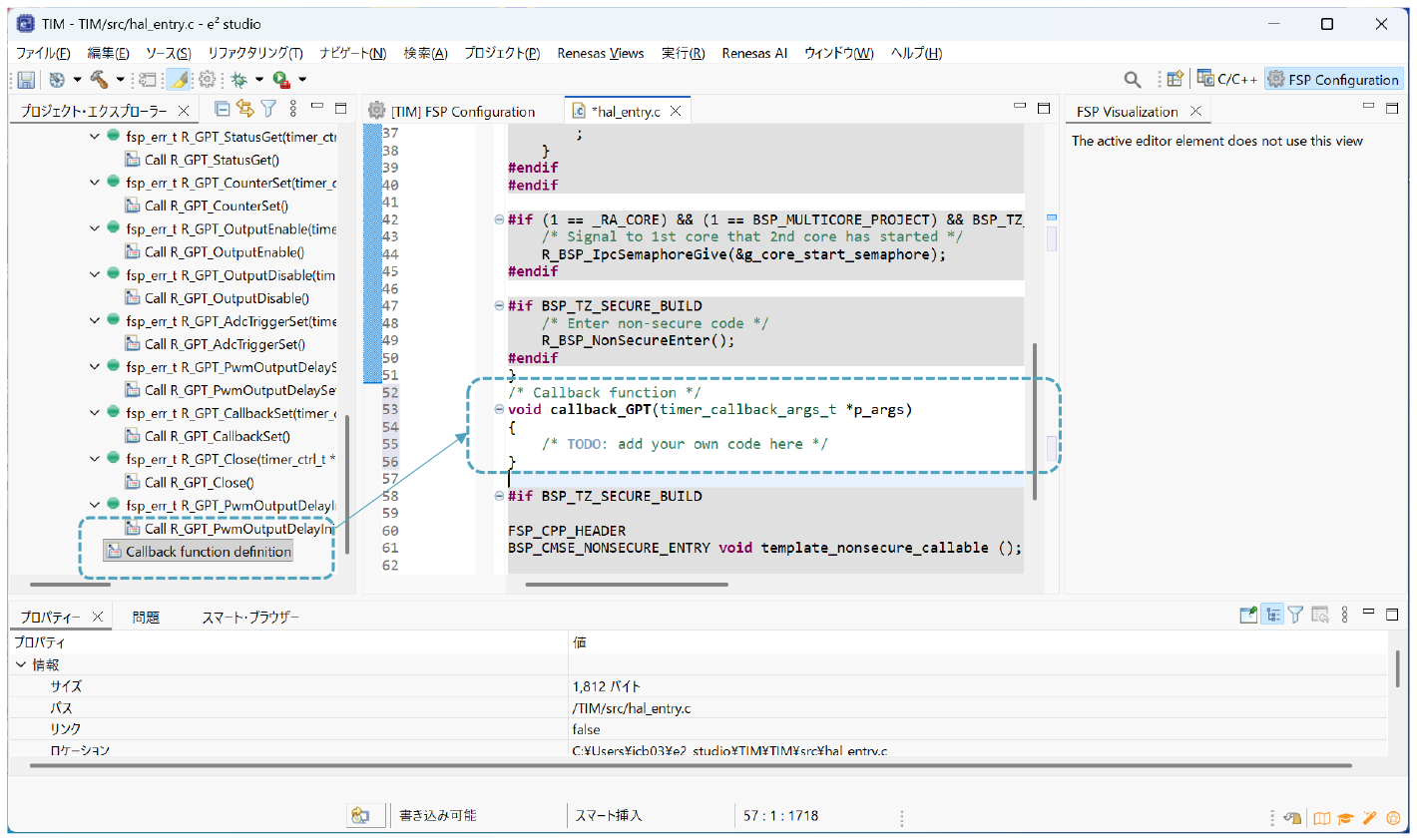Collapse the R_GPT_CounterSet tree node
This screenshot has width=1417, height=840.
point(95,183)
